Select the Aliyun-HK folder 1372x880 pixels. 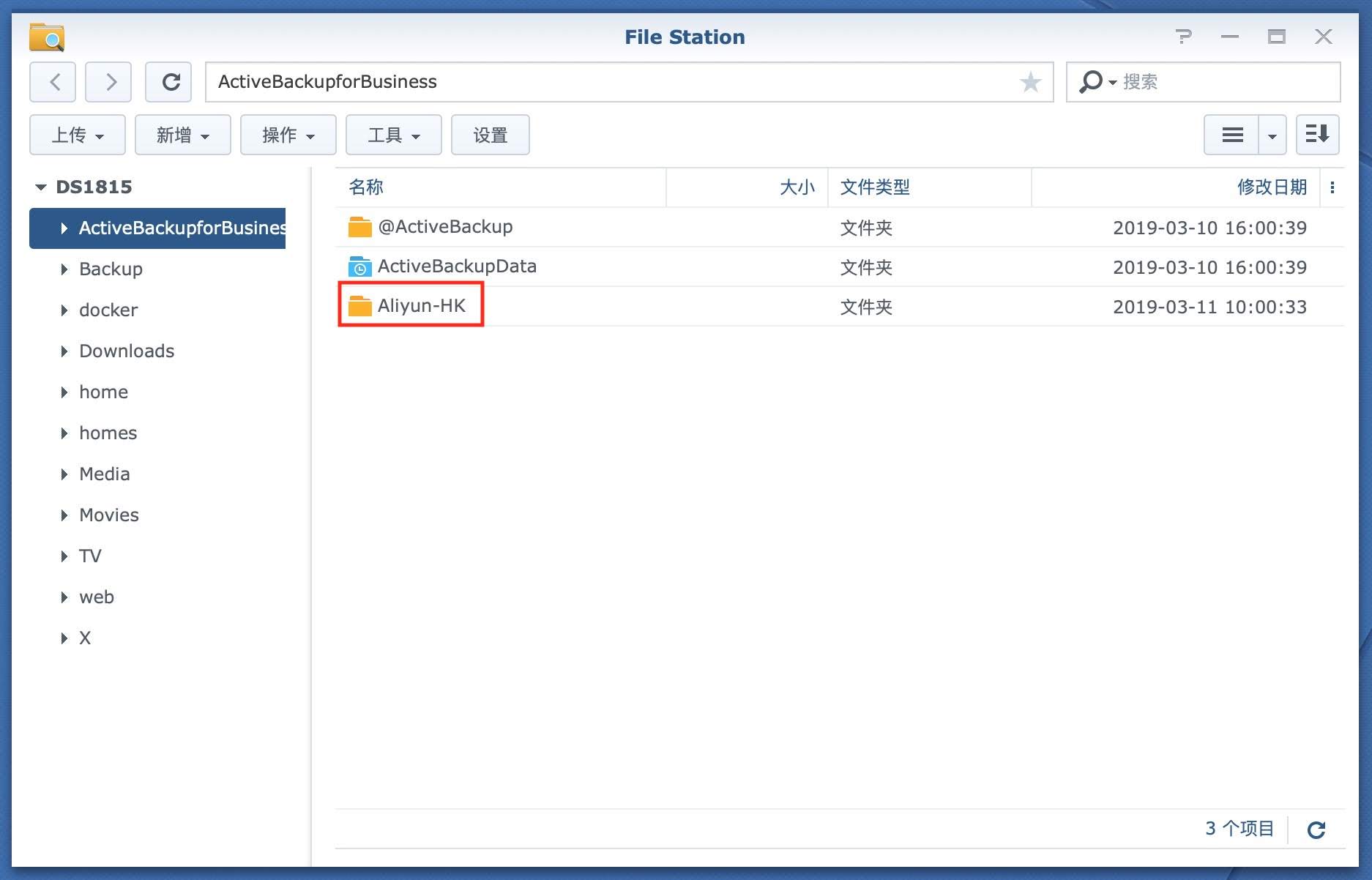click(x=421, y=306)
